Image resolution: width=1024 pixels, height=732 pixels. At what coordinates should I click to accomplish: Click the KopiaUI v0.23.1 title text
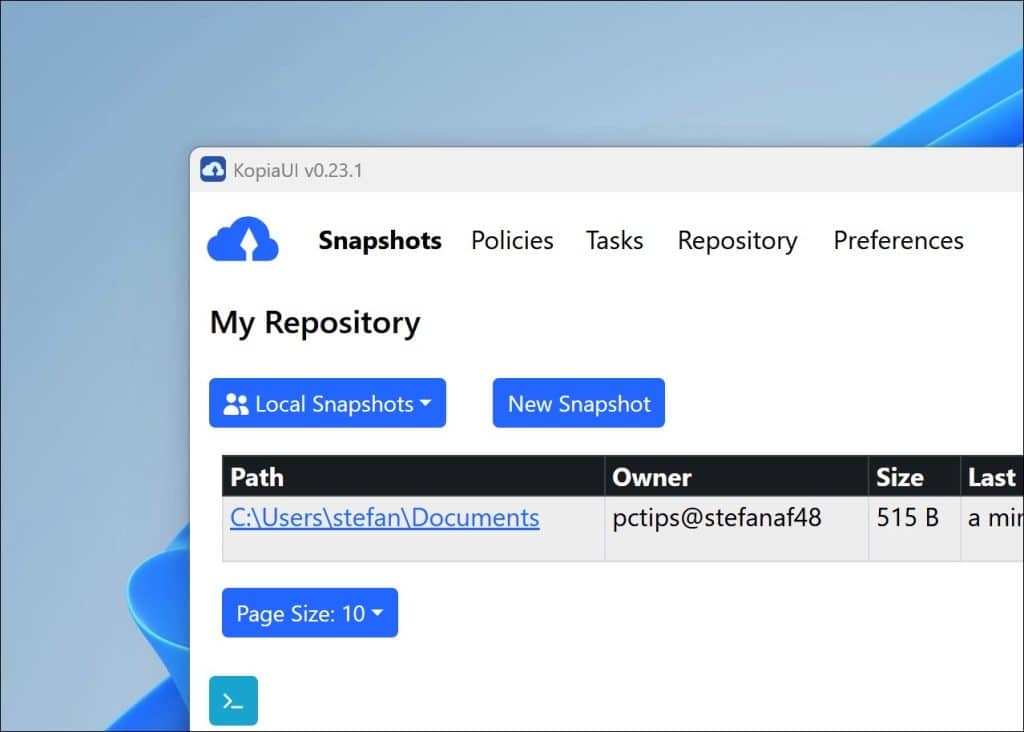(298, 170)
